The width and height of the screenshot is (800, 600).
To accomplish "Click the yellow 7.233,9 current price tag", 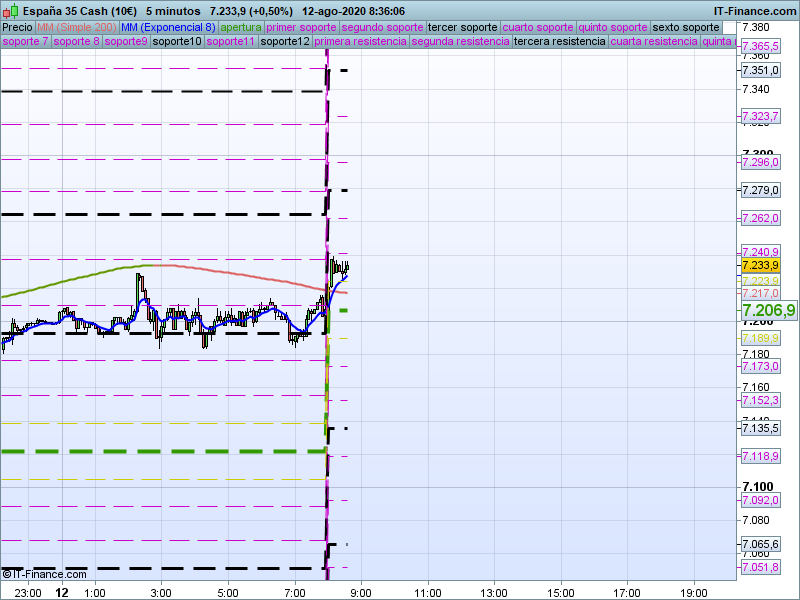I will click(759, 266).
